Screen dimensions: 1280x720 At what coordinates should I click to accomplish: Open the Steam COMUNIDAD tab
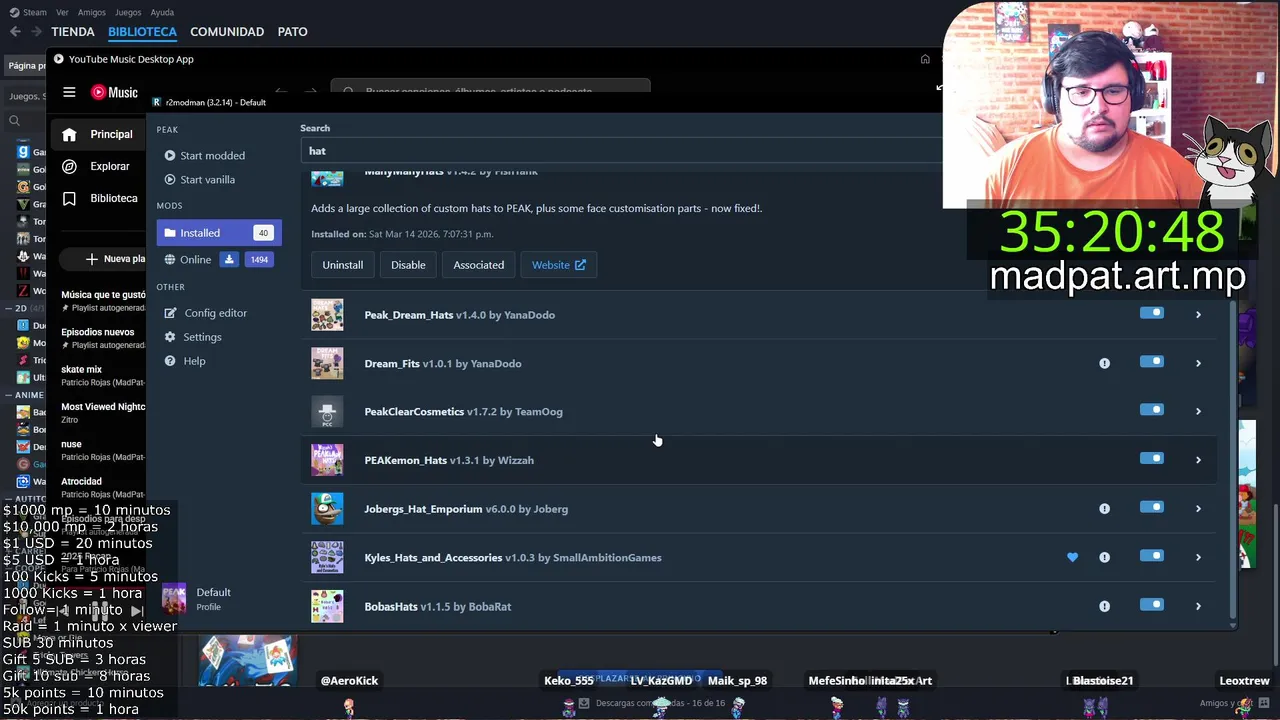tap(227, 32)
